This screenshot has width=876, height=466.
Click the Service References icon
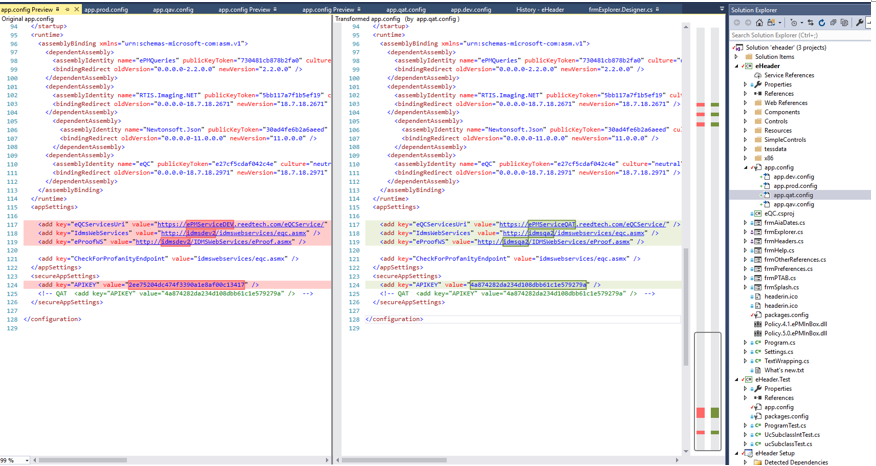[x=758, y=75]
